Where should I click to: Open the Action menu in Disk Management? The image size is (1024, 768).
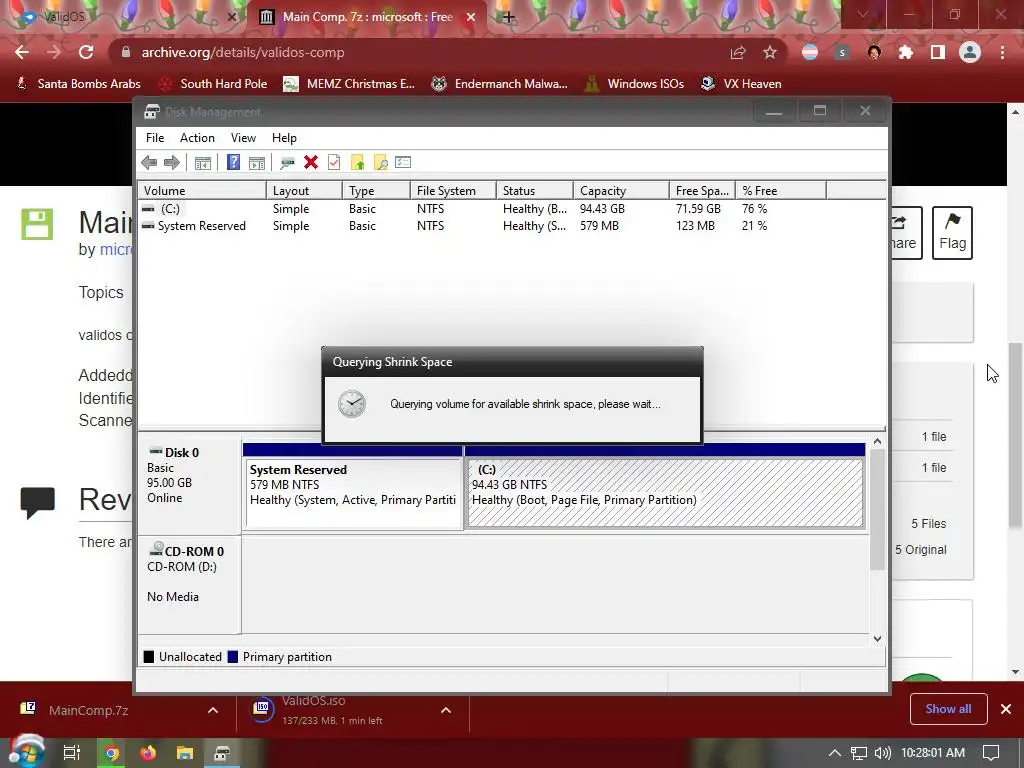[197, 138]
